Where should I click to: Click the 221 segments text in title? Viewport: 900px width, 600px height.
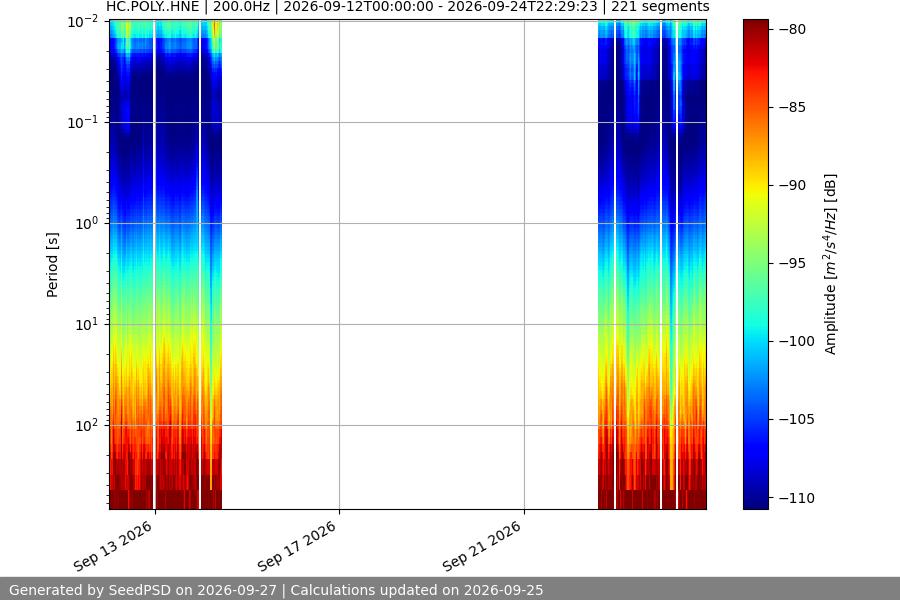(x=660, y=7)
